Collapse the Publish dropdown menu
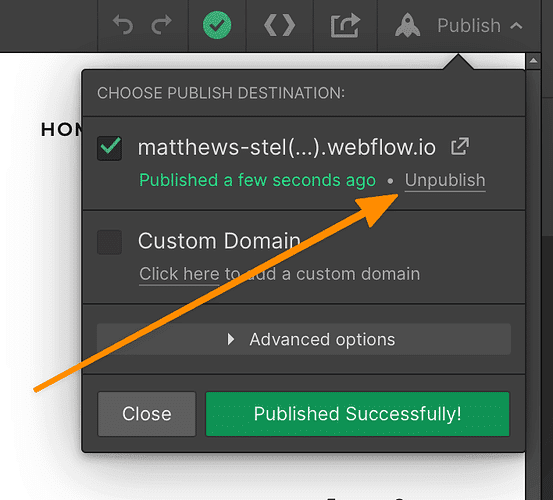553x500 pixels. click(x=516, y=25)
